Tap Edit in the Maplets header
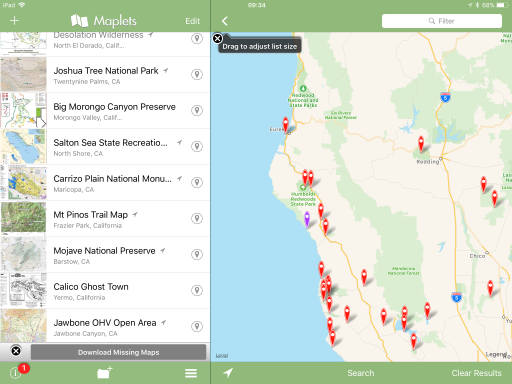This screenshot has width=512, height=384. 192,21
